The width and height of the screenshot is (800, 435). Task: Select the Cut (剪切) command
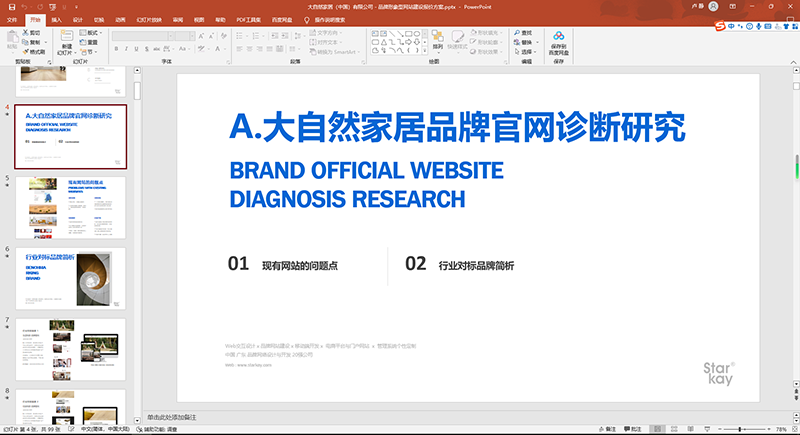point(32,33)
